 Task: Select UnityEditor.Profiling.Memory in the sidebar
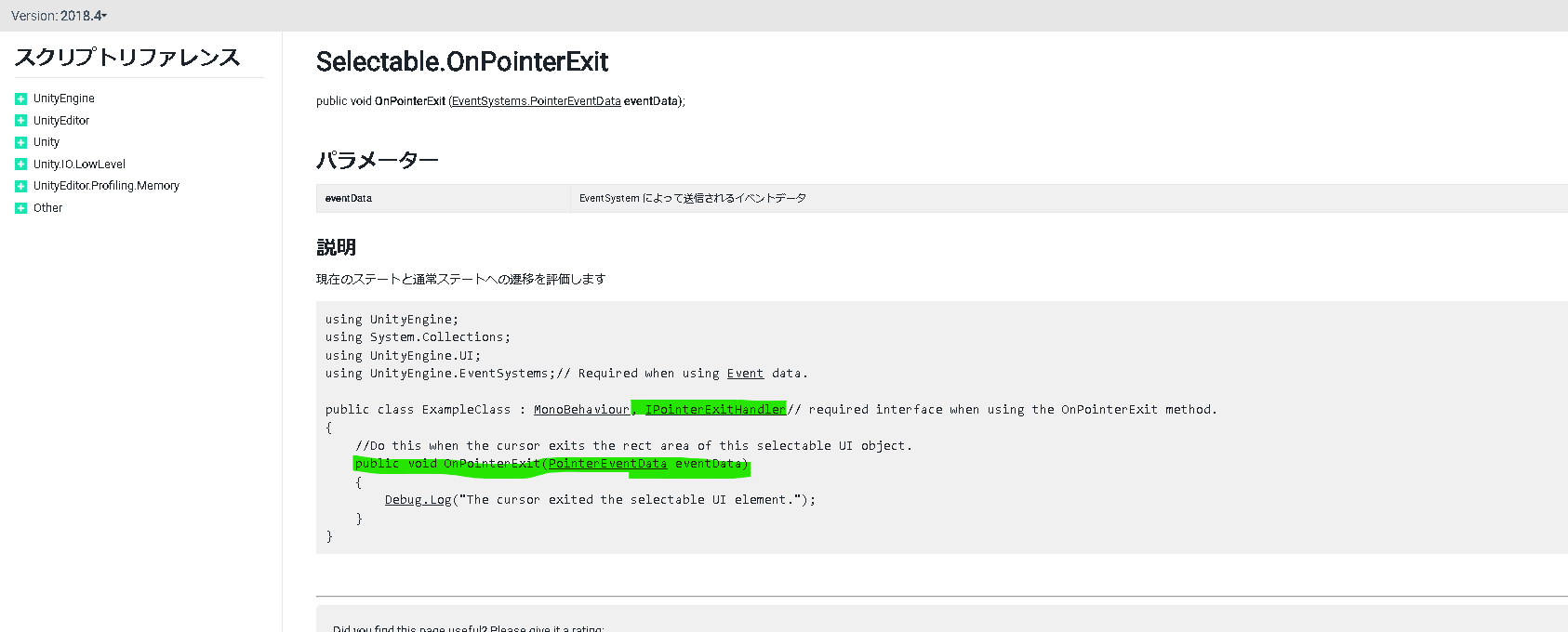point(106,186)
